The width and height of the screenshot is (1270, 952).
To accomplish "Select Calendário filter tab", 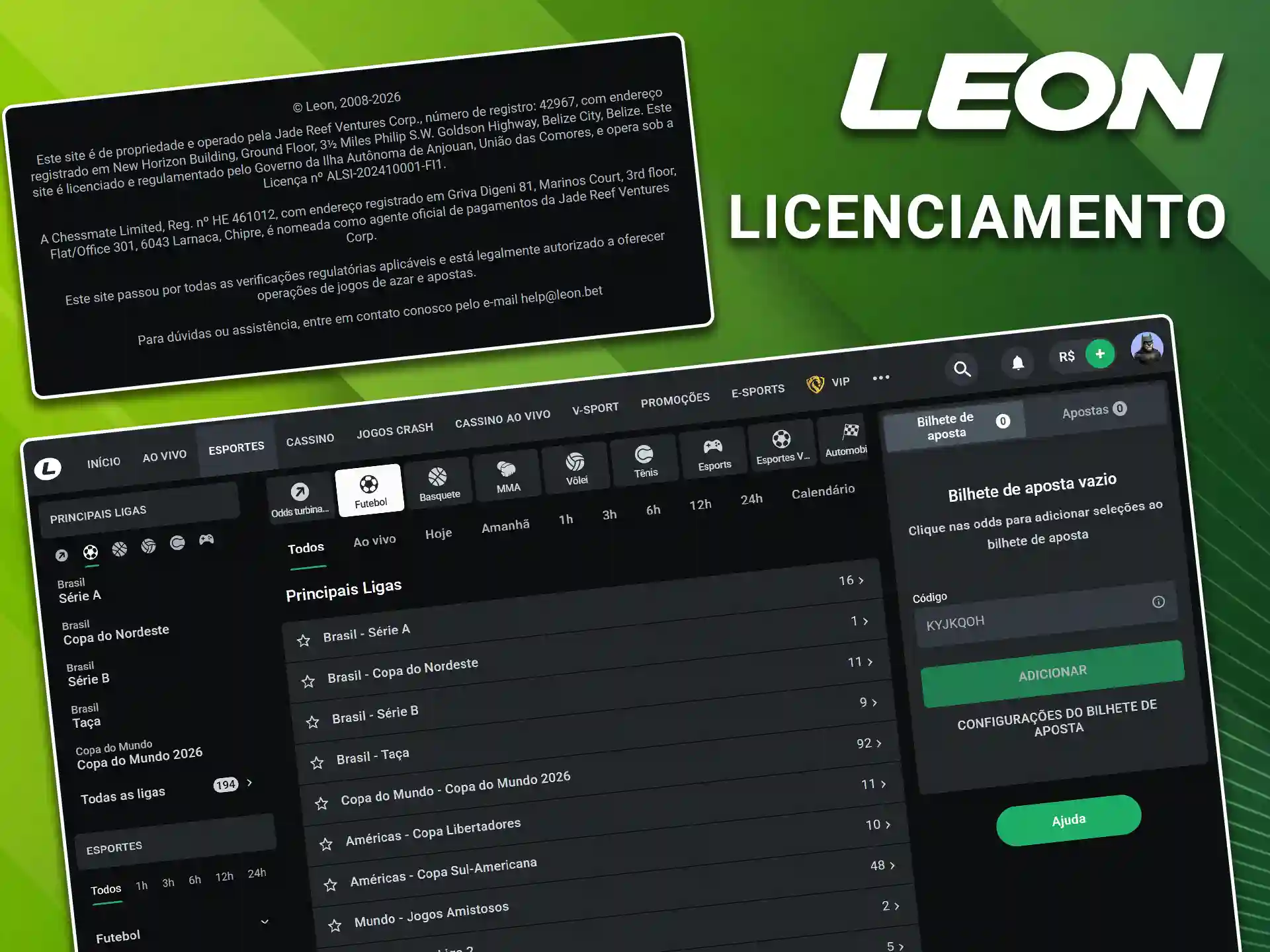I will pos(823,492).
